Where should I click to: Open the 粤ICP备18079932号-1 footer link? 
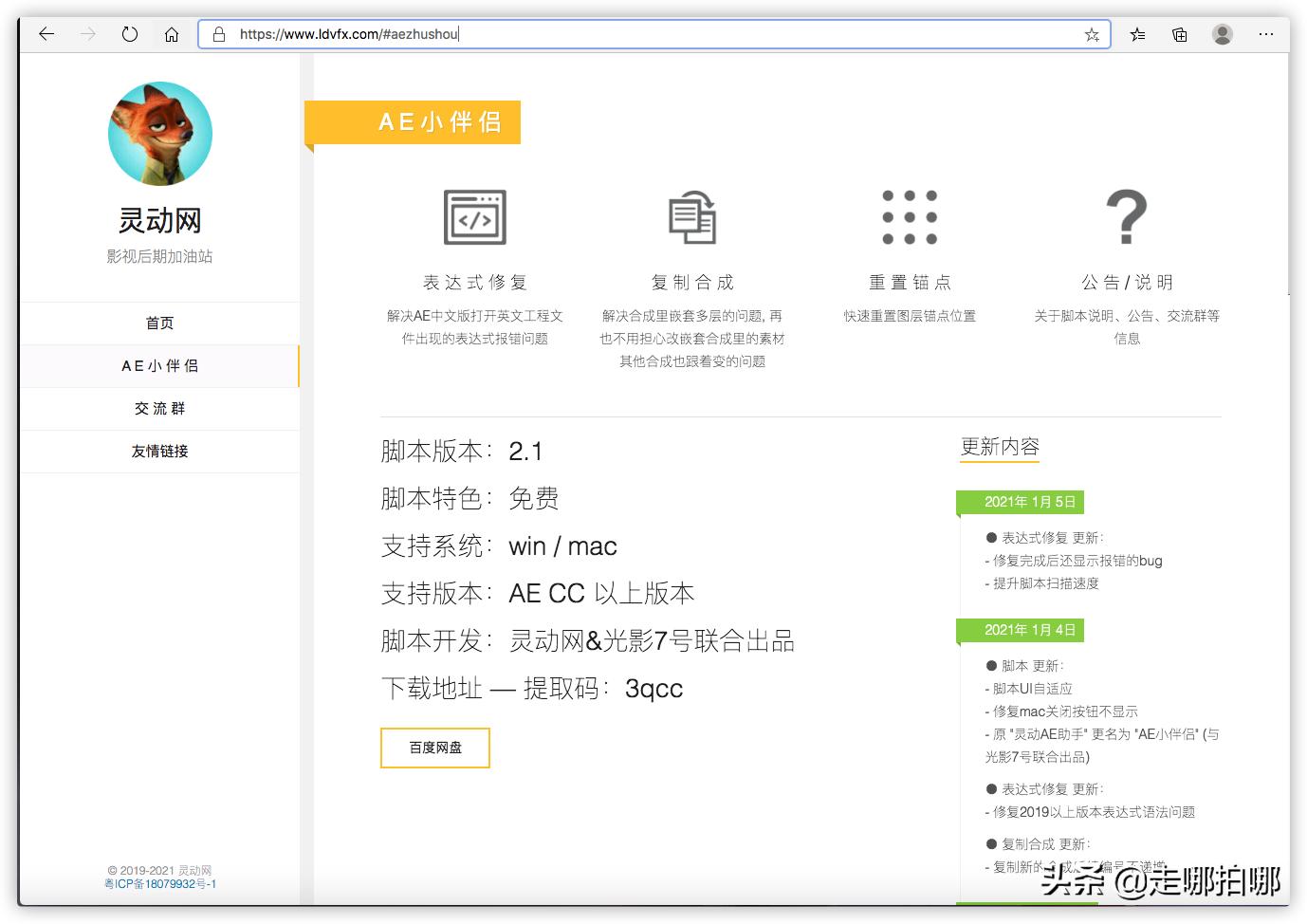tap(160, 883)
